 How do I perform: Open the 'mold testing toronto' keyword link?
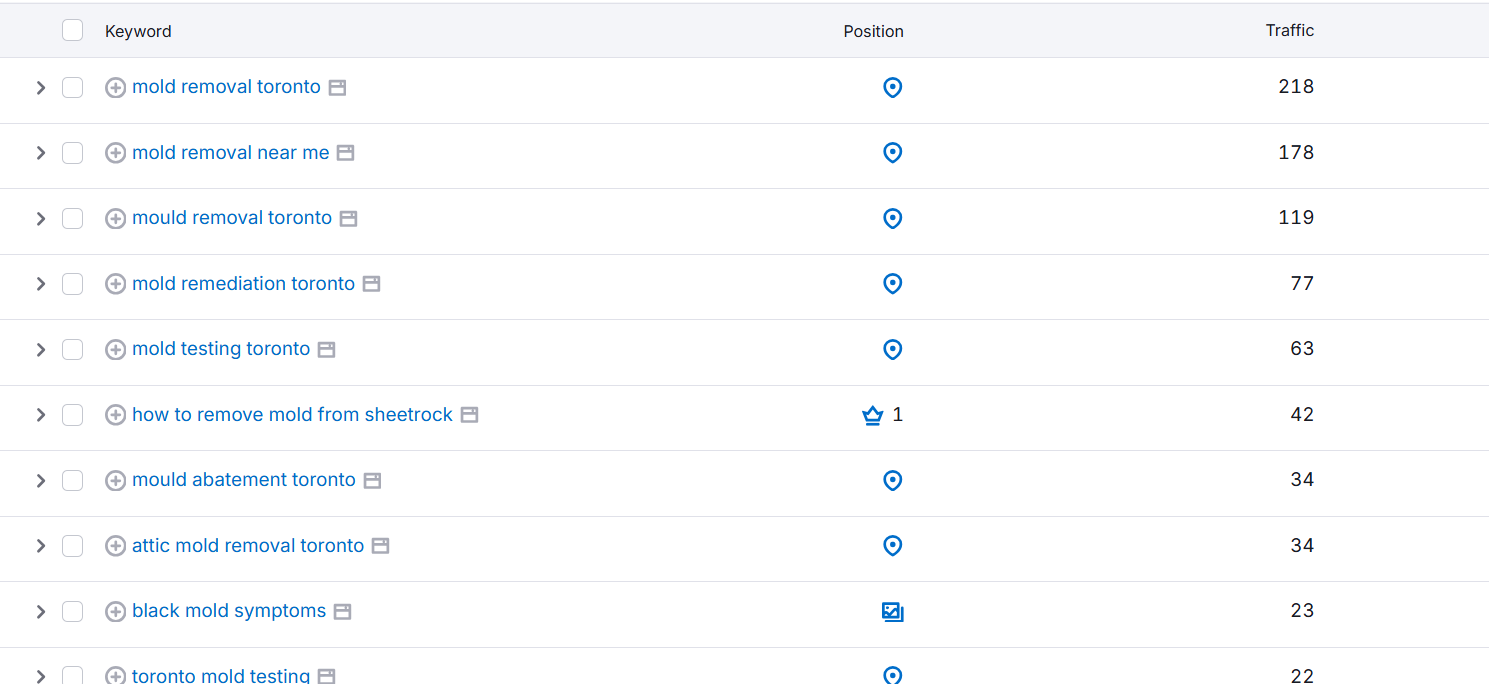pos(221,349)
